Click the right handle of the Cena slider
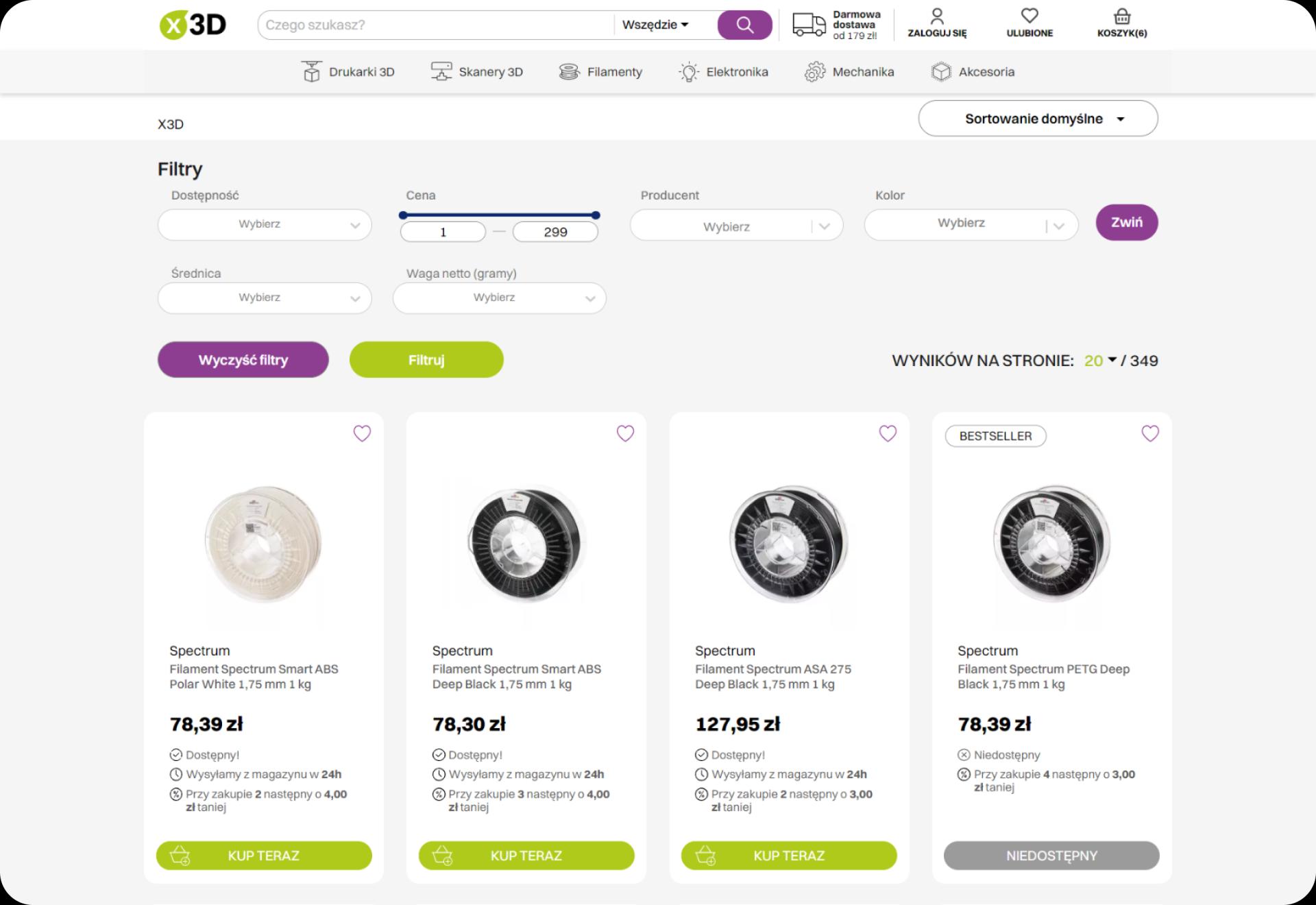 (x=596, y=215)
